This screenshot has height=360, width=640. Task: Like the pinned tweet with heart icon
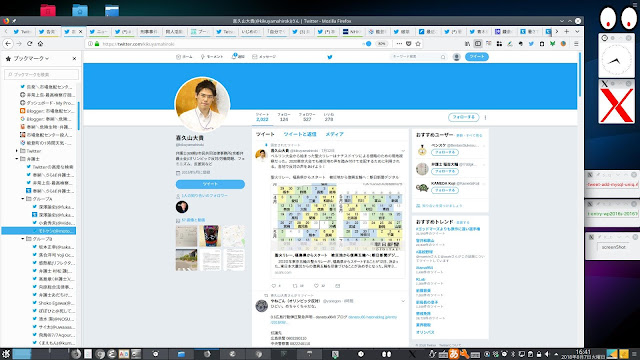tap(316, 286)
